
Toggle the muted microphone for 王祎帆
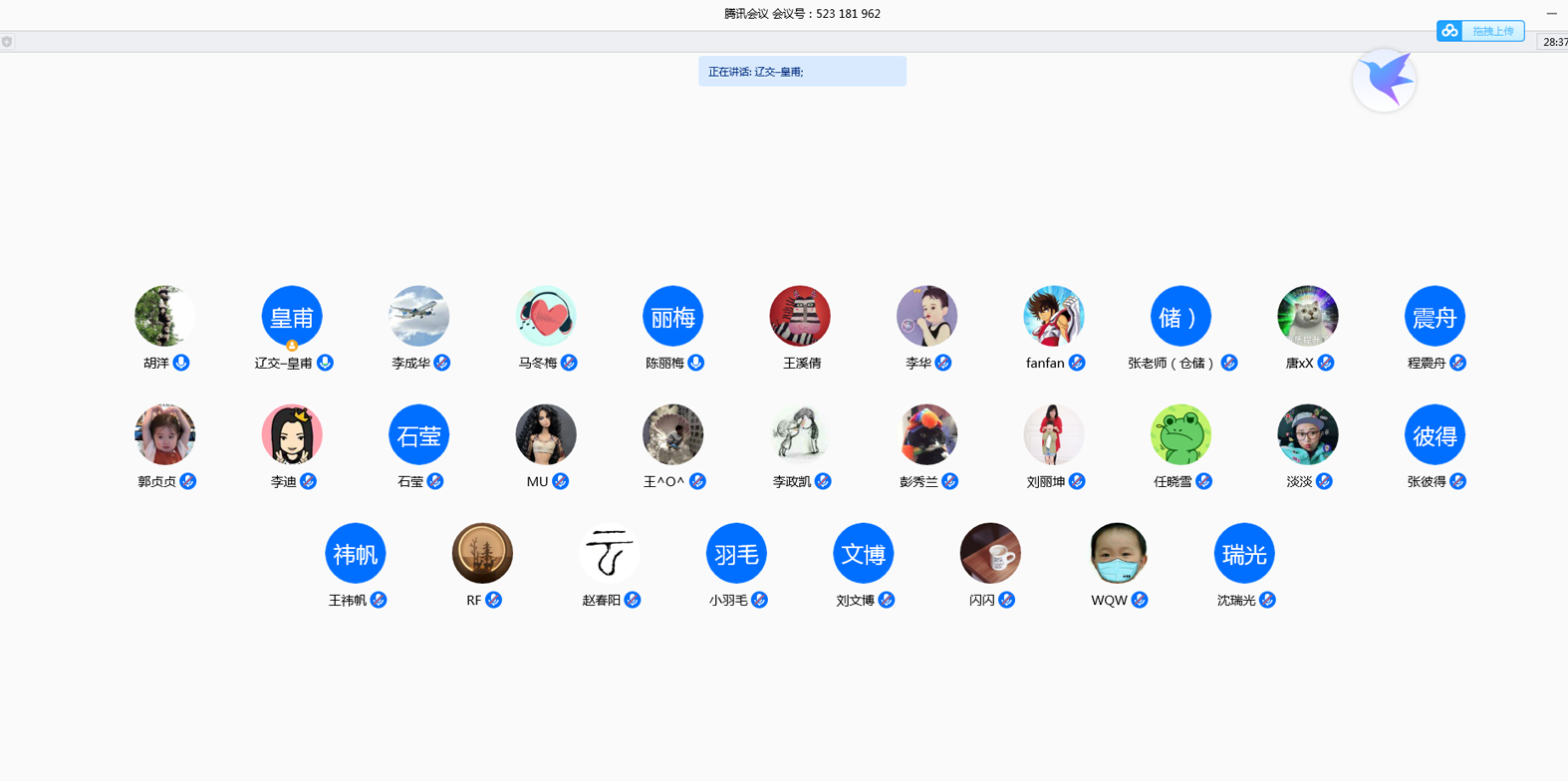(379, 600)
